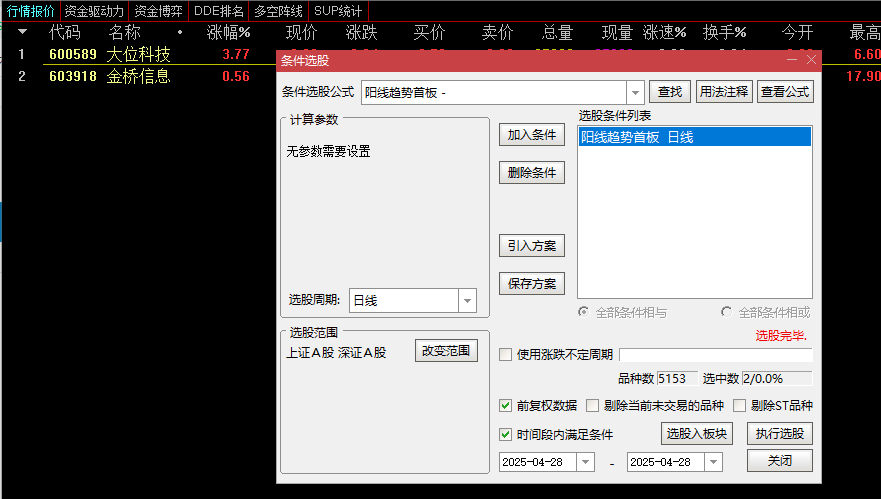Click the 保存方案 button
This screenshot has height=499, width=881.
[532, 284]
